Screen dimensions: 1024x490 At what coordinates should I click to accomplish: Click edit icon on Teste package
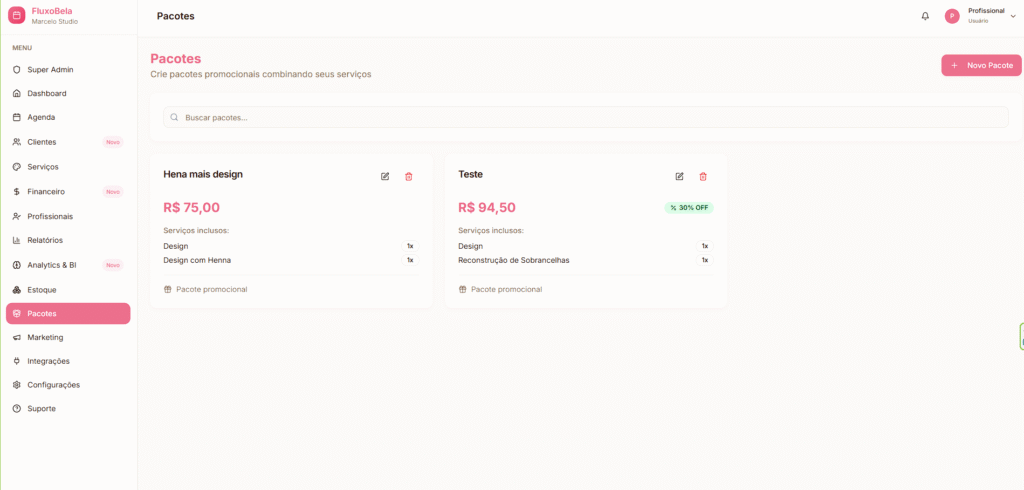tap(679, 176)
